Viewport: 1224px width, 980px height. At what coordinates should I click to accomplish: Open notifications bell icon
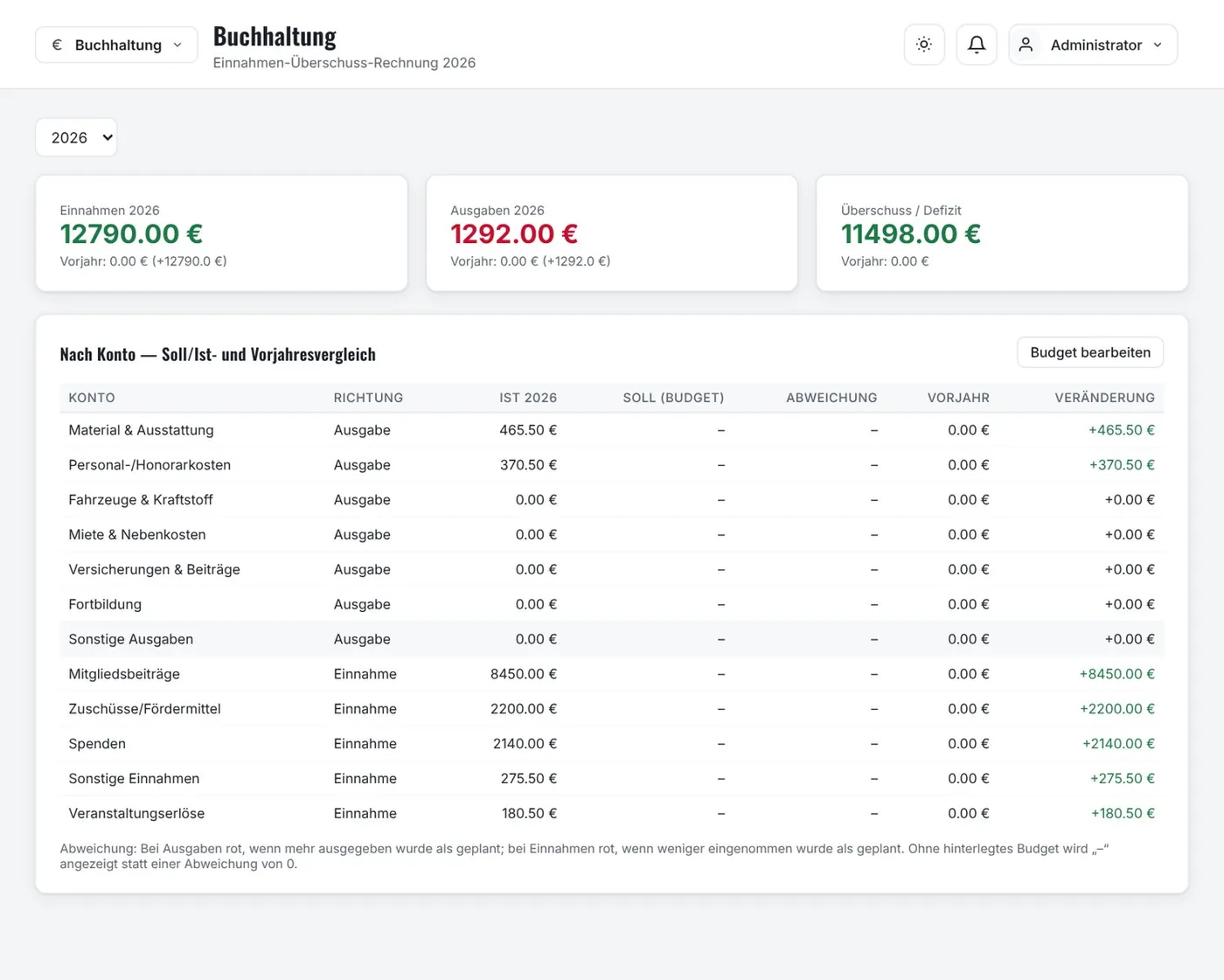[x=977, y=45]
